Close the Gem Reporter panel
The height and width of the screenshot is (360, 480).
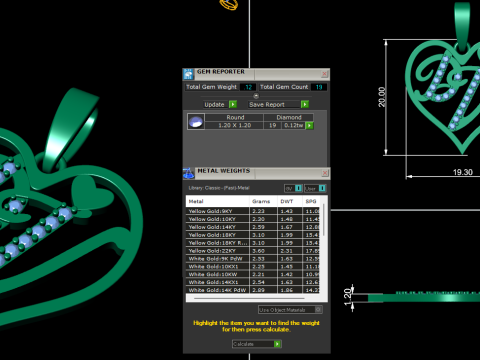(325, 74)
